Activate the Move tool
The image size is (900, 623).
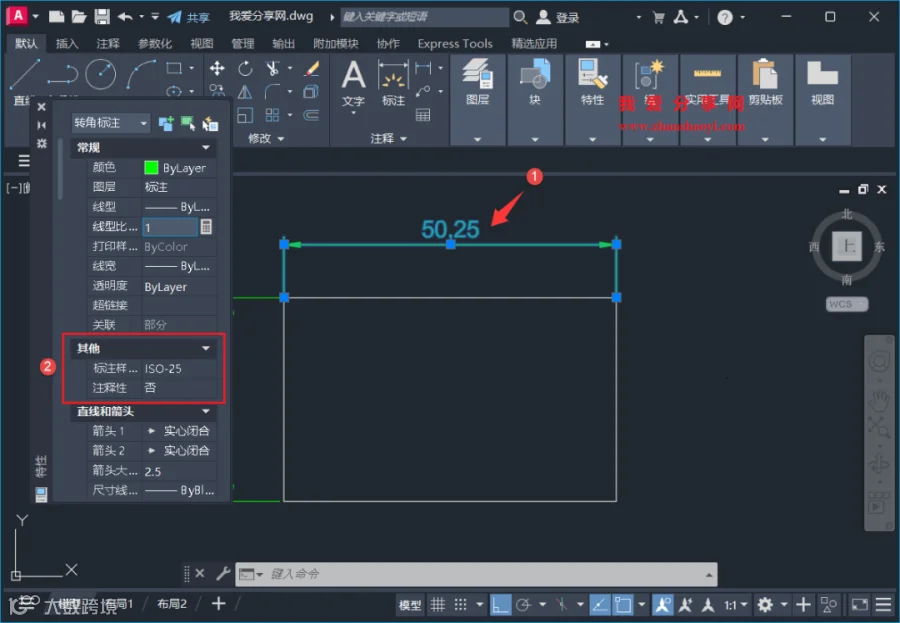217,69
